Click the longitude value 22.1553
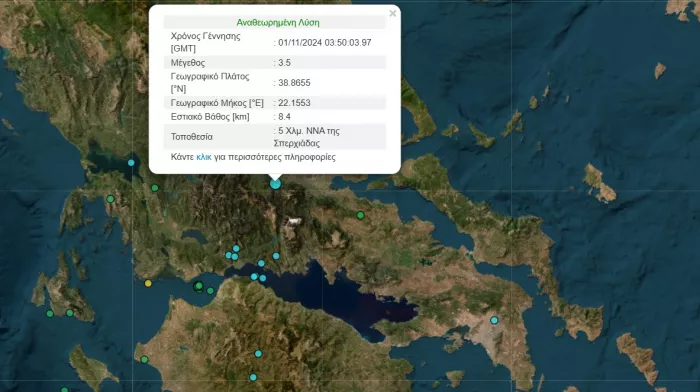 tap(294, 103)
